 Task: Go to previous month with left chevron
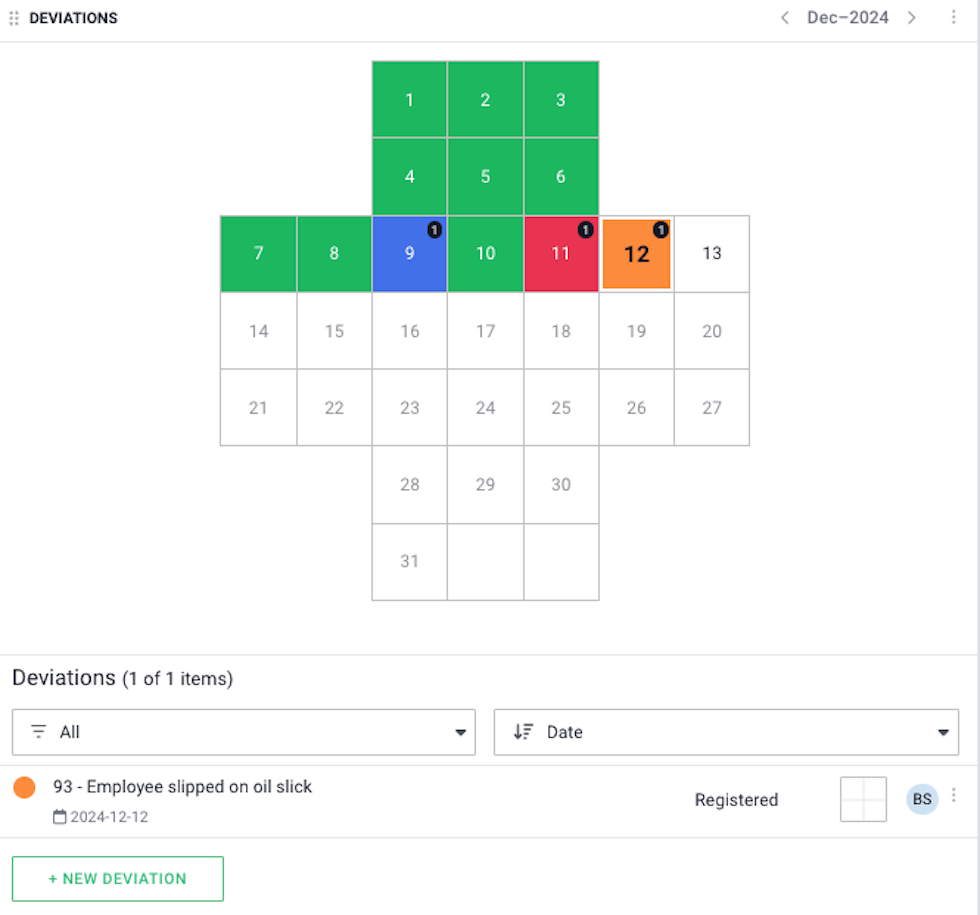(785, 18)
